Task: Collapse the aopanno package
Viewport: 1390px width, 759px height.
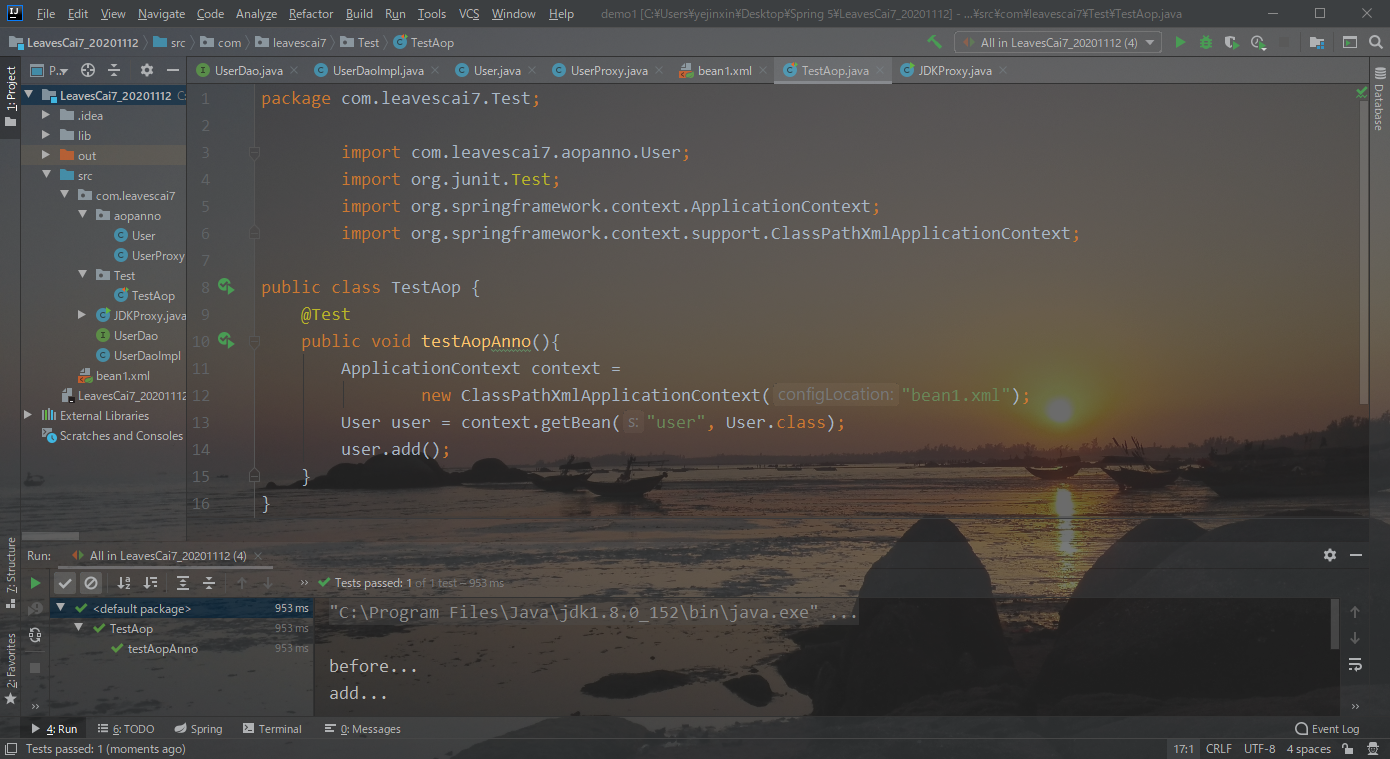Action: point(83,215)
